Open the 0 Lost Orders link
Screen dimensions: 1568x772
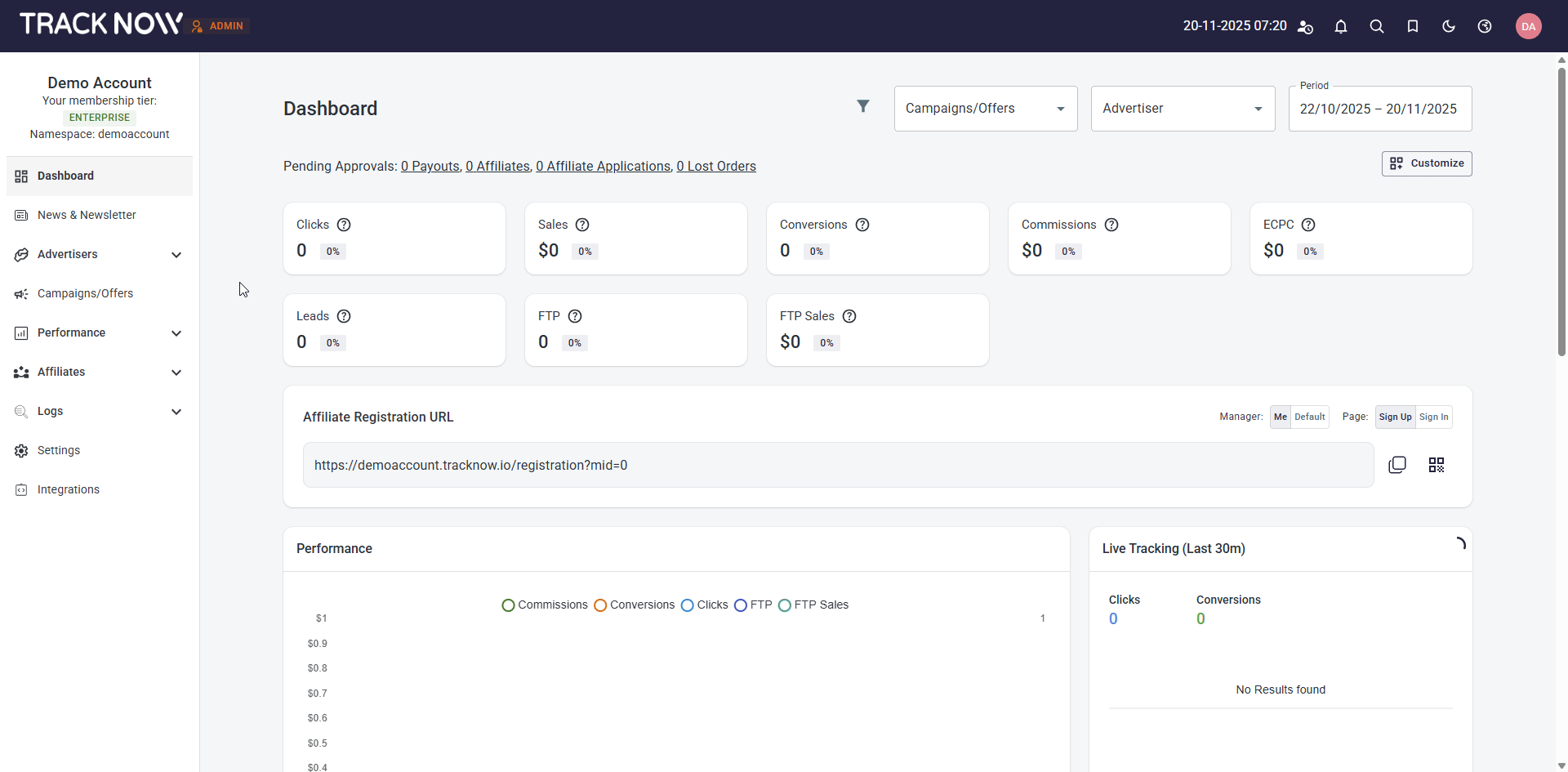(715, 167)
